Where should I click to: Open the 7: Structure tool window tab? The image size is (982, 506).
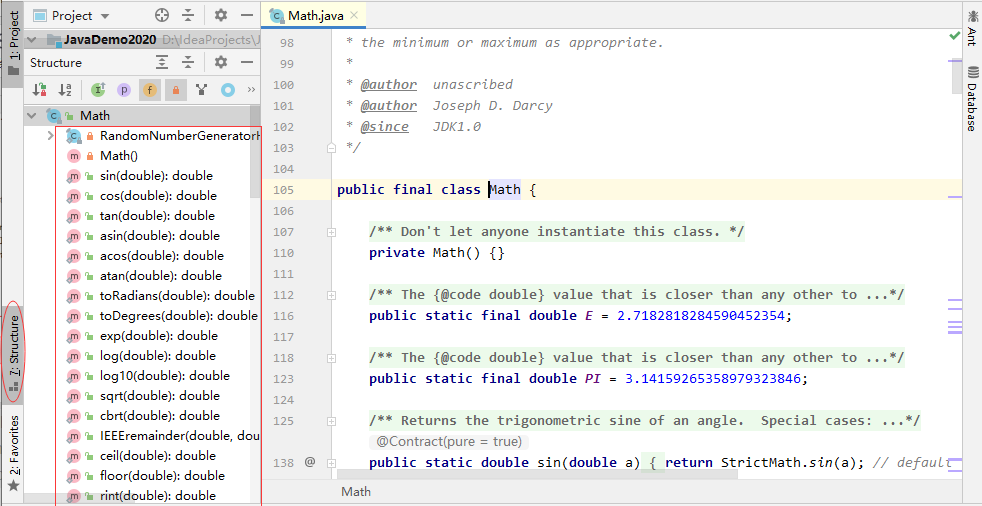[13, 353]
